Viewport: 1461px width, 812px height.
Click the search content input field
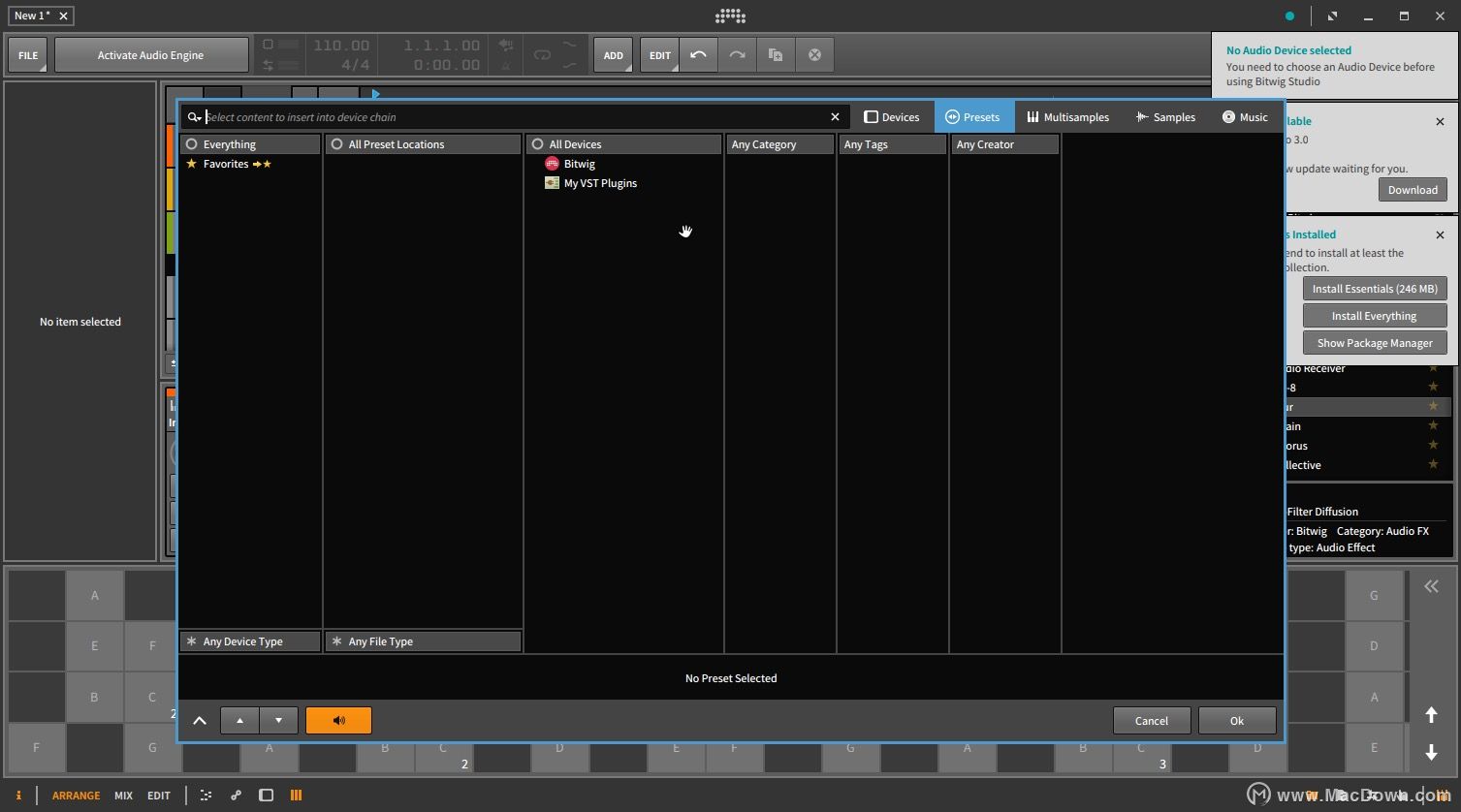coord(514,117)
